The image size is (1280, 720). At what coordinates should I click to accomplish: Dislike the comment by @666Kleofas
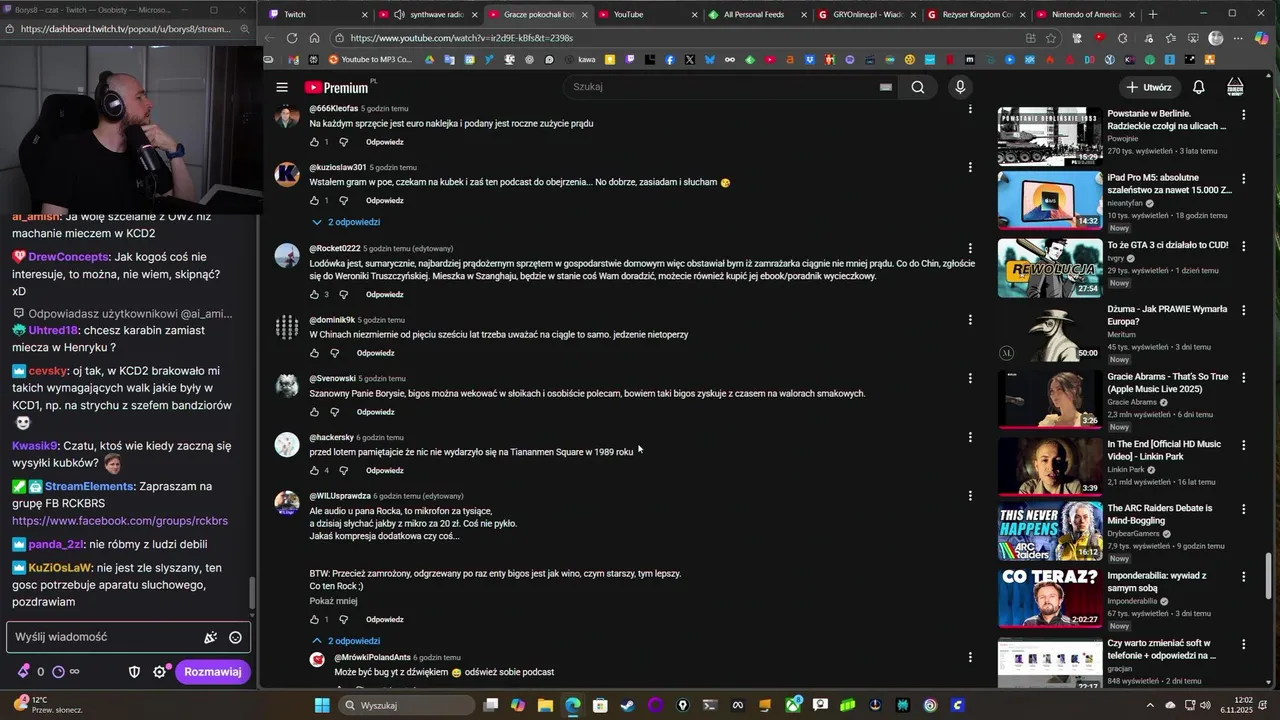point(343,142)
